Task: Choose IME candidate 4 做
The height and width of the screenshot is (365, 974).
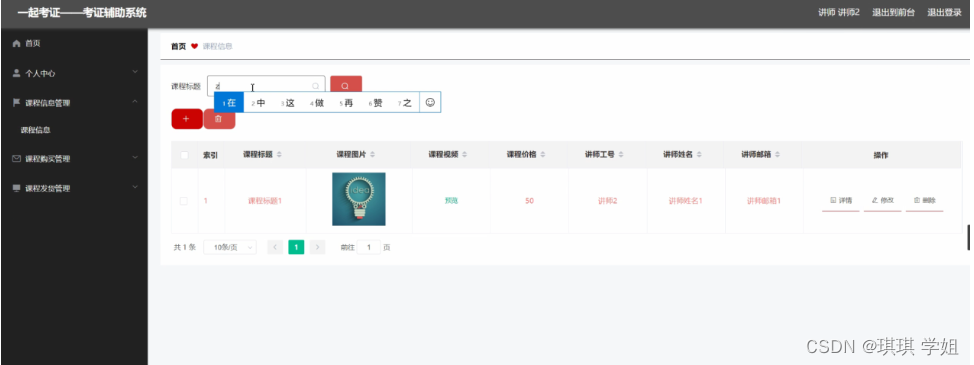Action: 317,103
